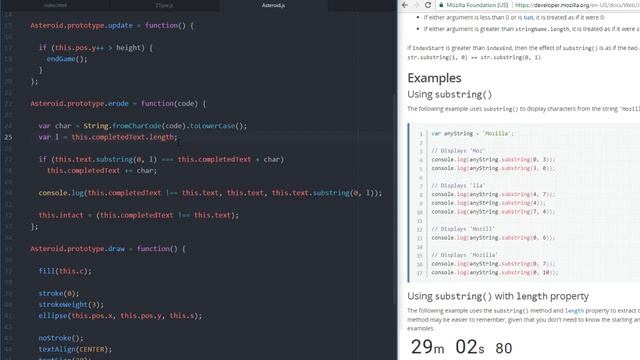Click the 'Asteroid.prototype.draw' function line
640x360 pixels.
108,249
